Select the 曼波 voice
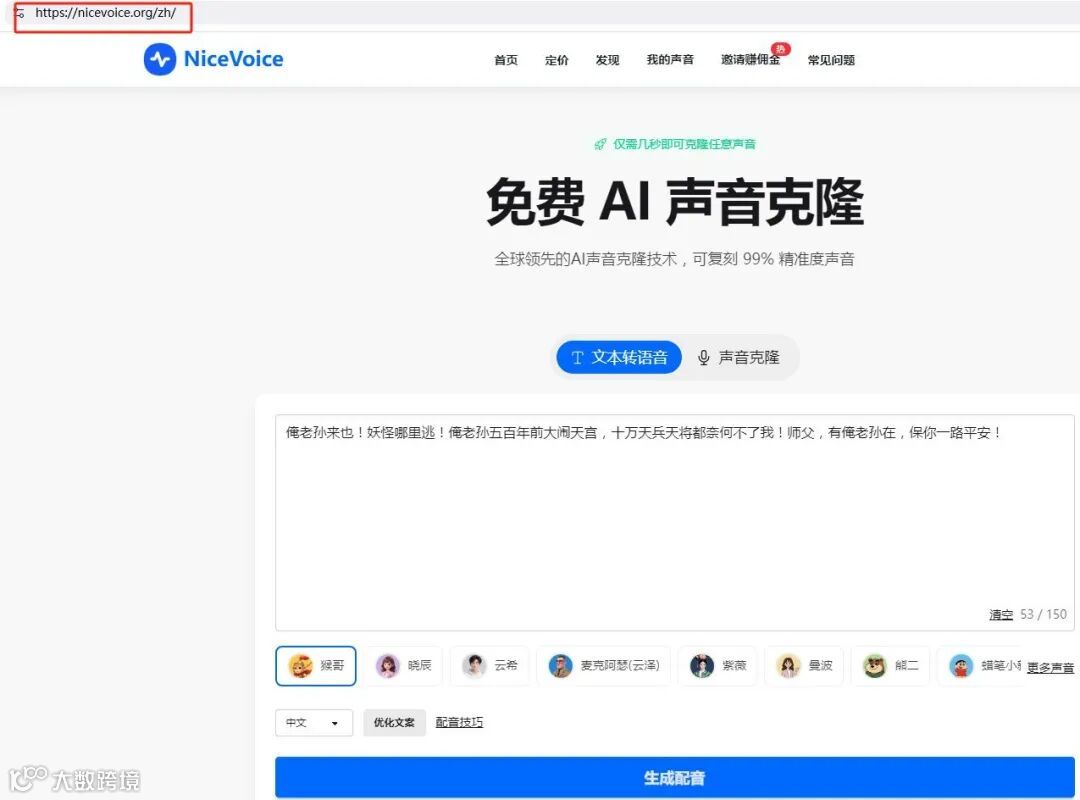Image resolution: width=1080 pixels, height=800 pixels. 804,666
